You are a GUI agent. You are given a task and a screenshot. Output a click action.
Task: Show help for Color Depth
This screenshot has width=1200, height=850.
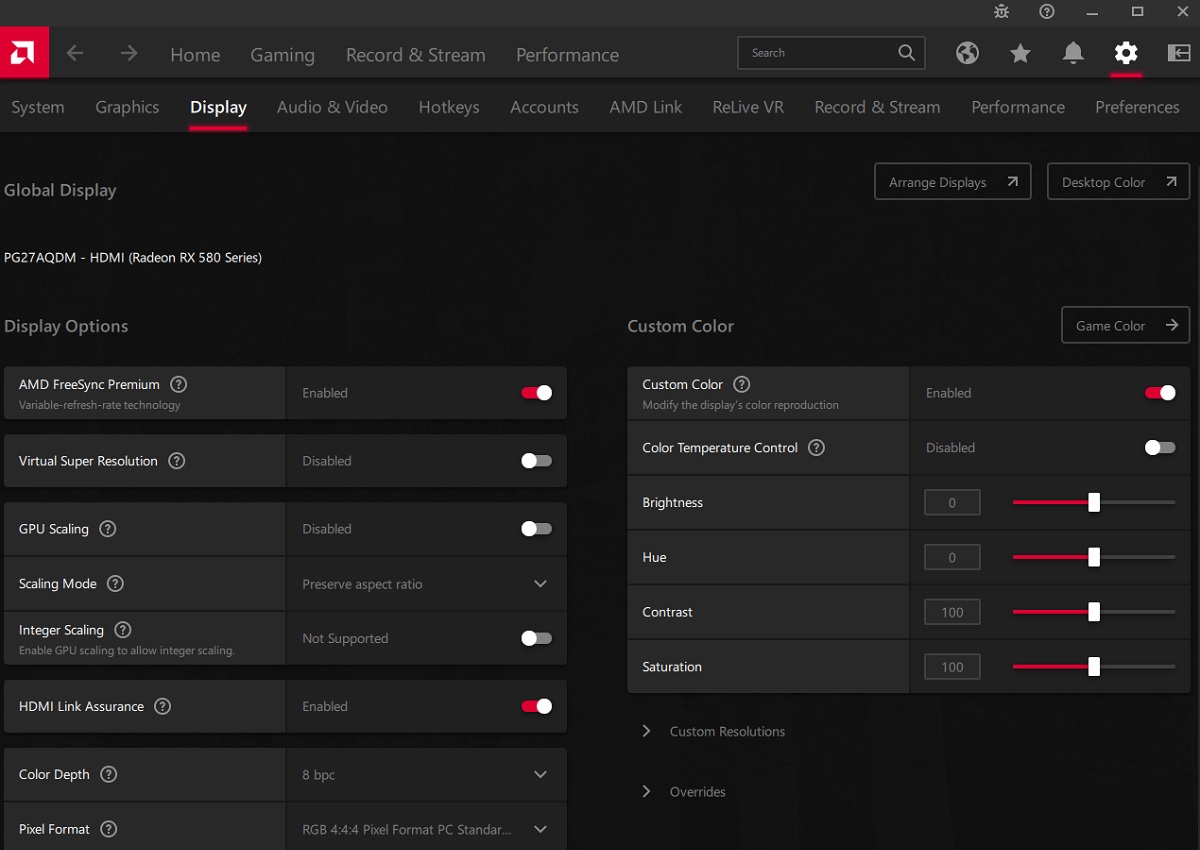tap(108, 774)
